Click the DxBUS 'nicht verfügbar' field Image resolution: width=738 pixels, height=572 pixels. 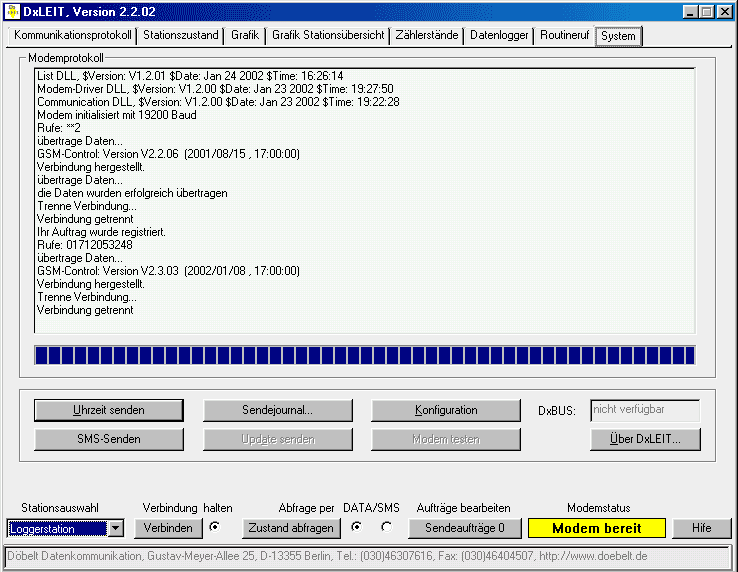[645, 410]
